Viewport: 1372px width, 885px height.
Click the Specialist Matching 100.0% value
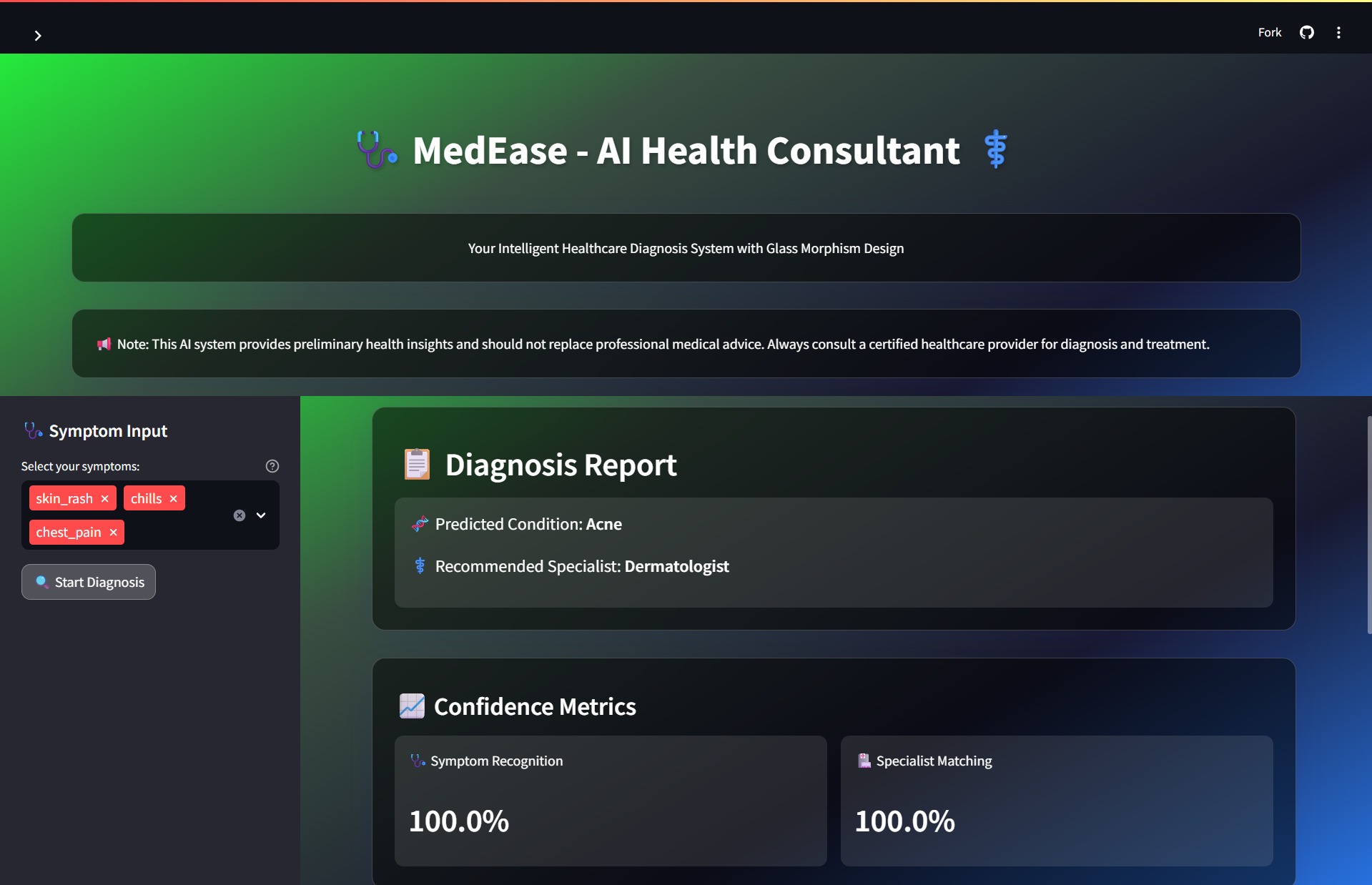[905, 821]
